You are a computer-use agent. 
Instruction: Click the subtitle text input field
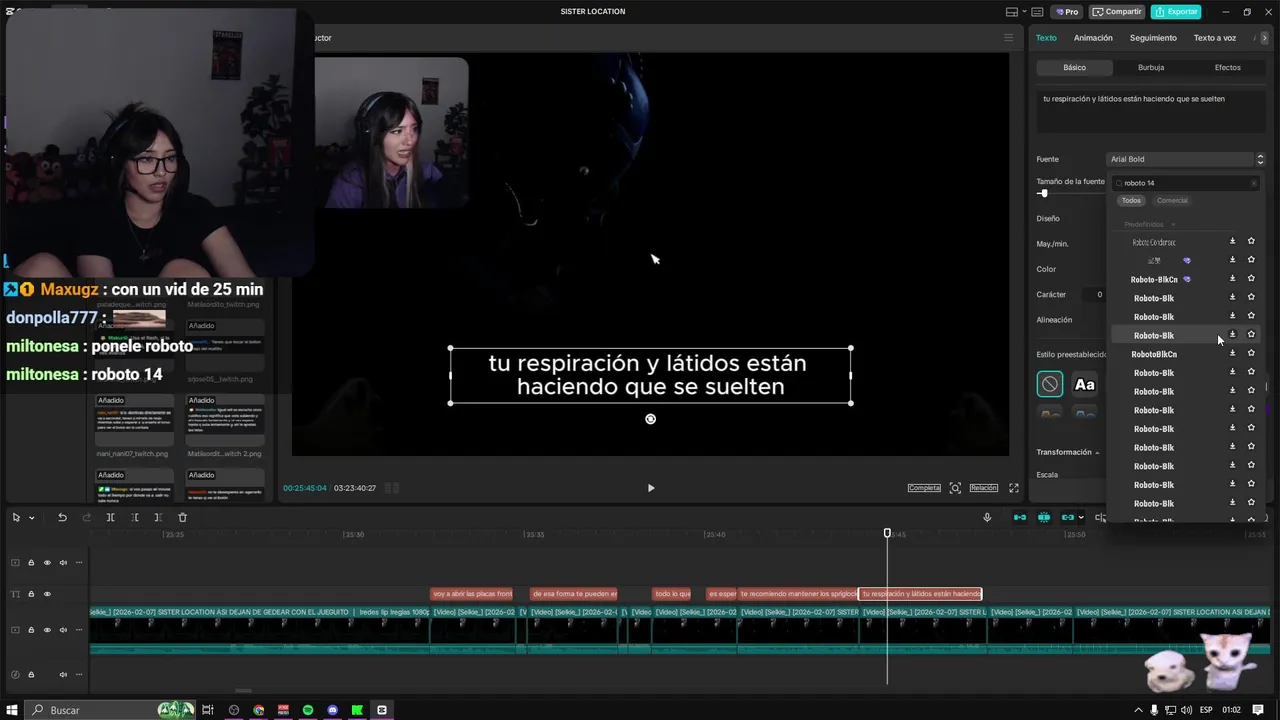(1151, 110)
